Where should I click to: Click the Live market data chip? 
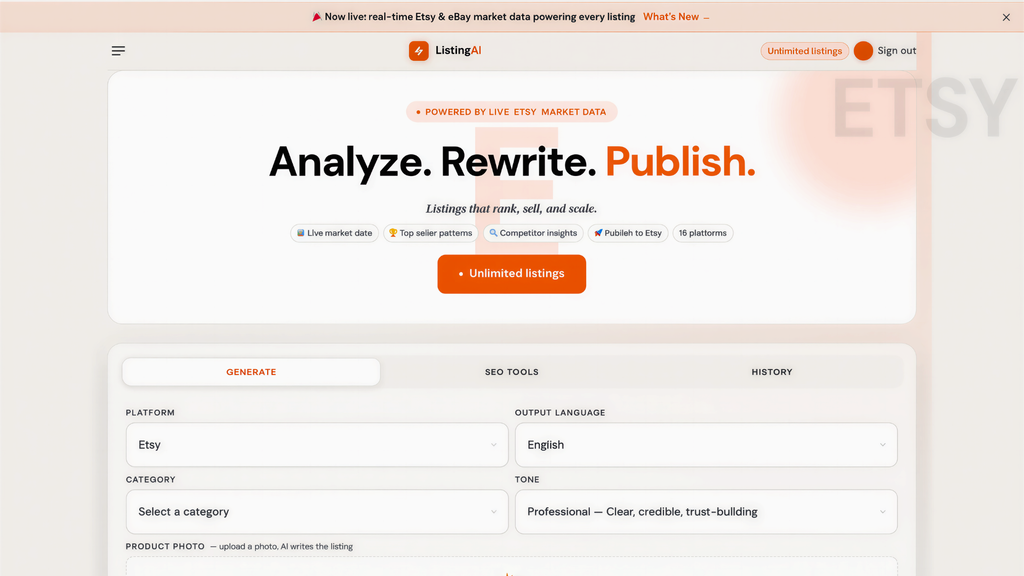334,233
